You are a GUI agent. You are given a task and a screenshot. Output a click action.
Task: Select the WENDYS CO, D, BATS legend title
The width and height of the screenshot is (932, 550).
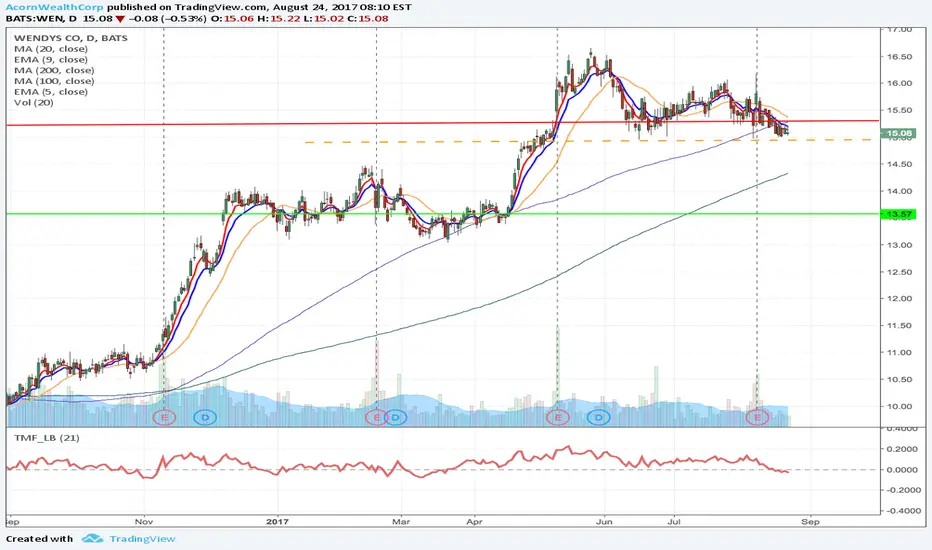point(71,38)
